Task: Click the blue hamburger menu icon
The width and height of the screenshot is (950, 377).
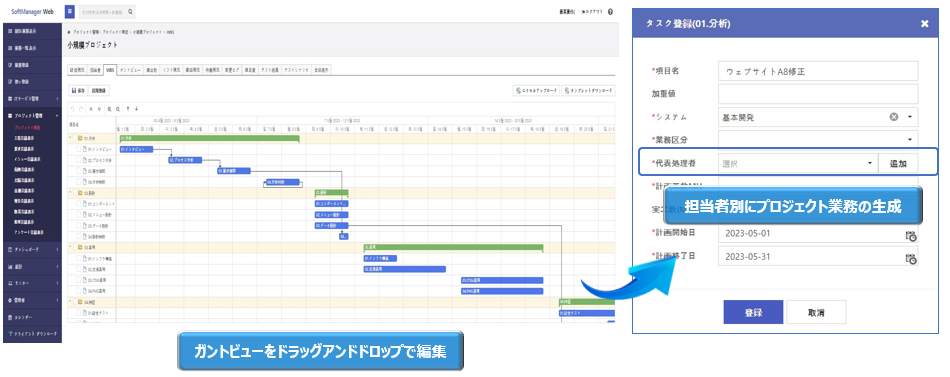Action: pyautogui.click(x=70, y=12)
